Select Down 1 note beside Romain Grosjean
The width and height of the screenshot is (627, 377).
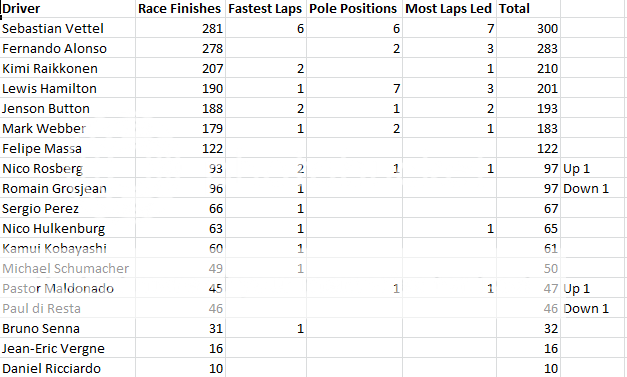pos(586,188)
